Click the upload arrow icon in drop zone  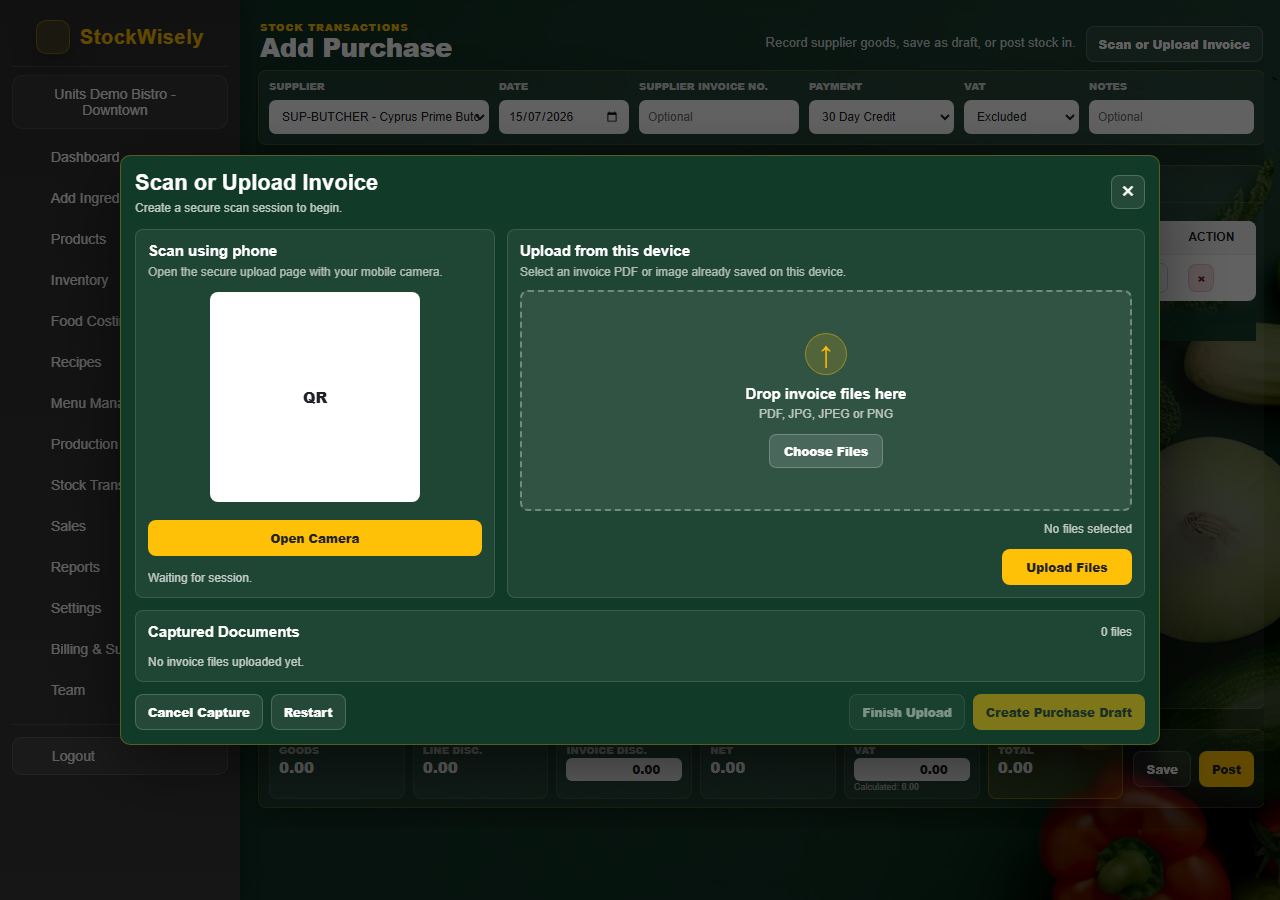(826, 354)
